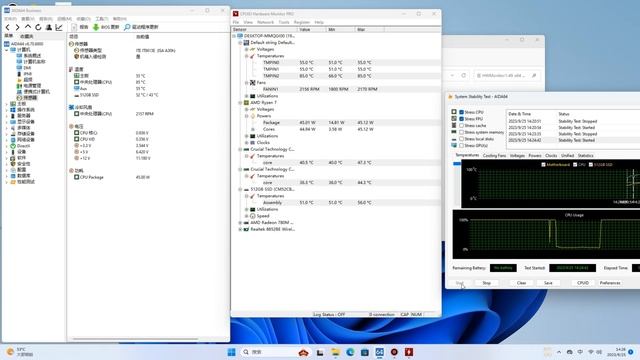Enable the Stress system memory checkbox
640x360 pixels.
pyautogui.click(x=462, y=132)
